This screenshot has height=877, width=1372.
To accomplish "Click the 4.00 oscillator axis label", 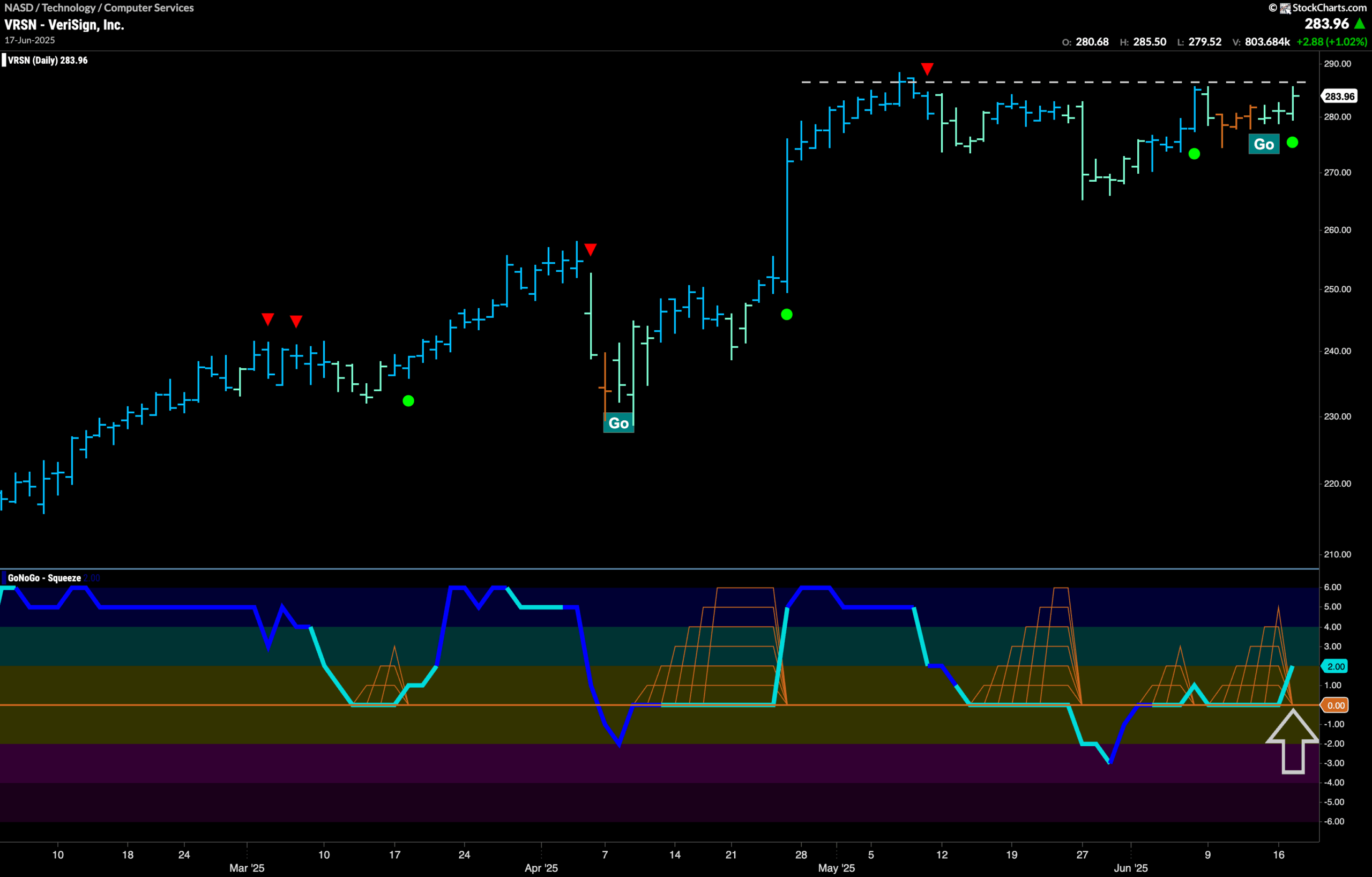I will click(x=1333, y=627).
